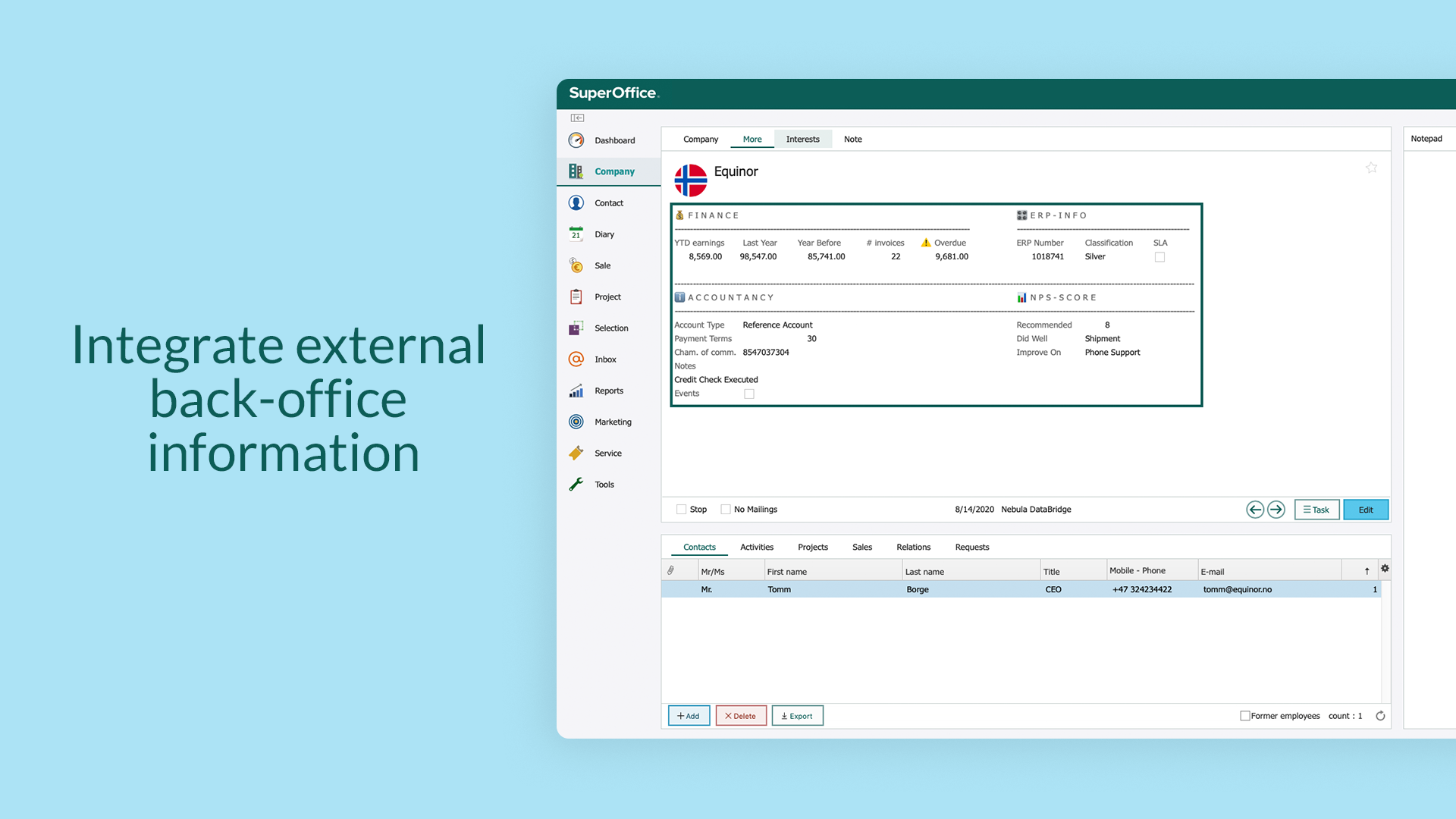Open the Project clipboard icon
1456x819 pixels.
click(576, 297)
